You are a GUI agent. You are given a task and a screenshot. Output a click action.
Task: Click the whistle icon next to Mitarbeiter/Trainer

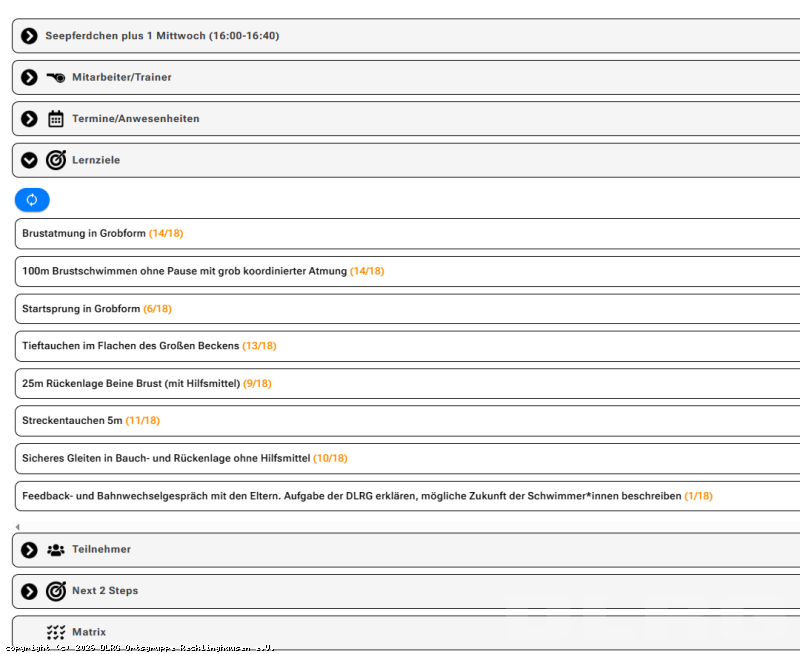(x=56, y=78)
